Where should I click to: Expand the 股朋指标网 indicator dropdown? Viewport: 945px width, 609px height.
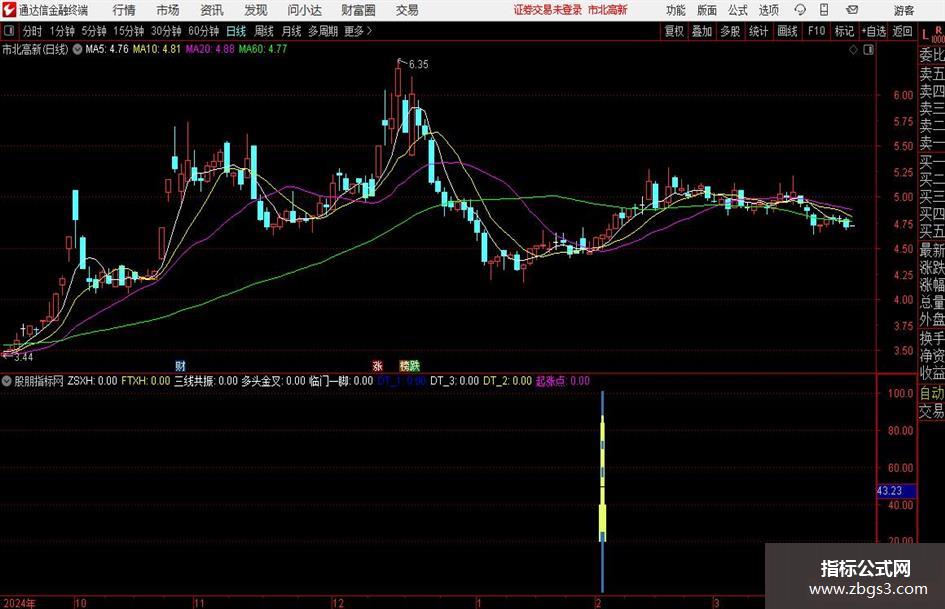point(7,380)
